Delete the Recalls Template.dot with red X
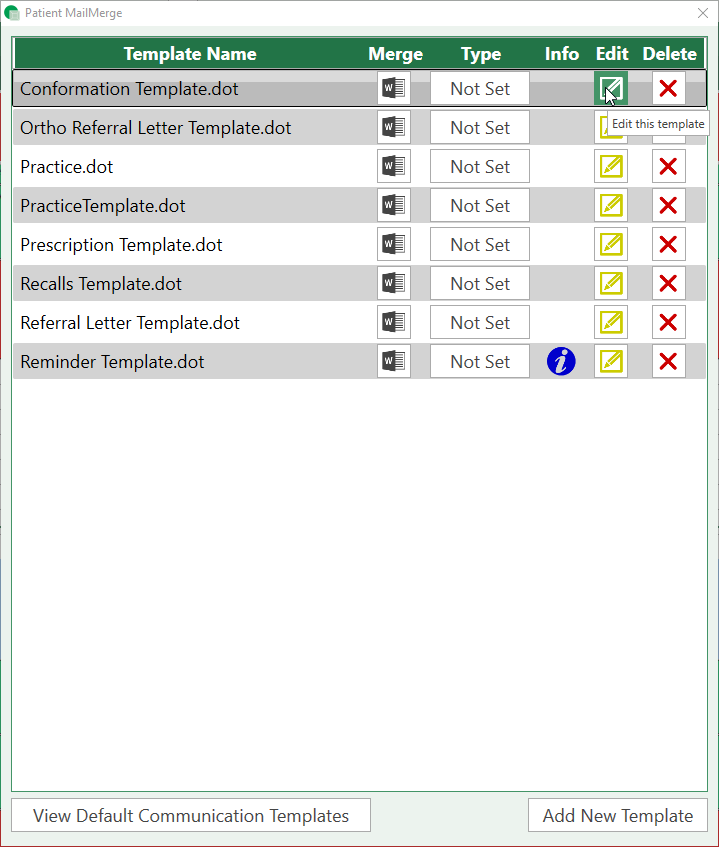The image size is (719, 847). pyautogui.click(x=668, y=284)
